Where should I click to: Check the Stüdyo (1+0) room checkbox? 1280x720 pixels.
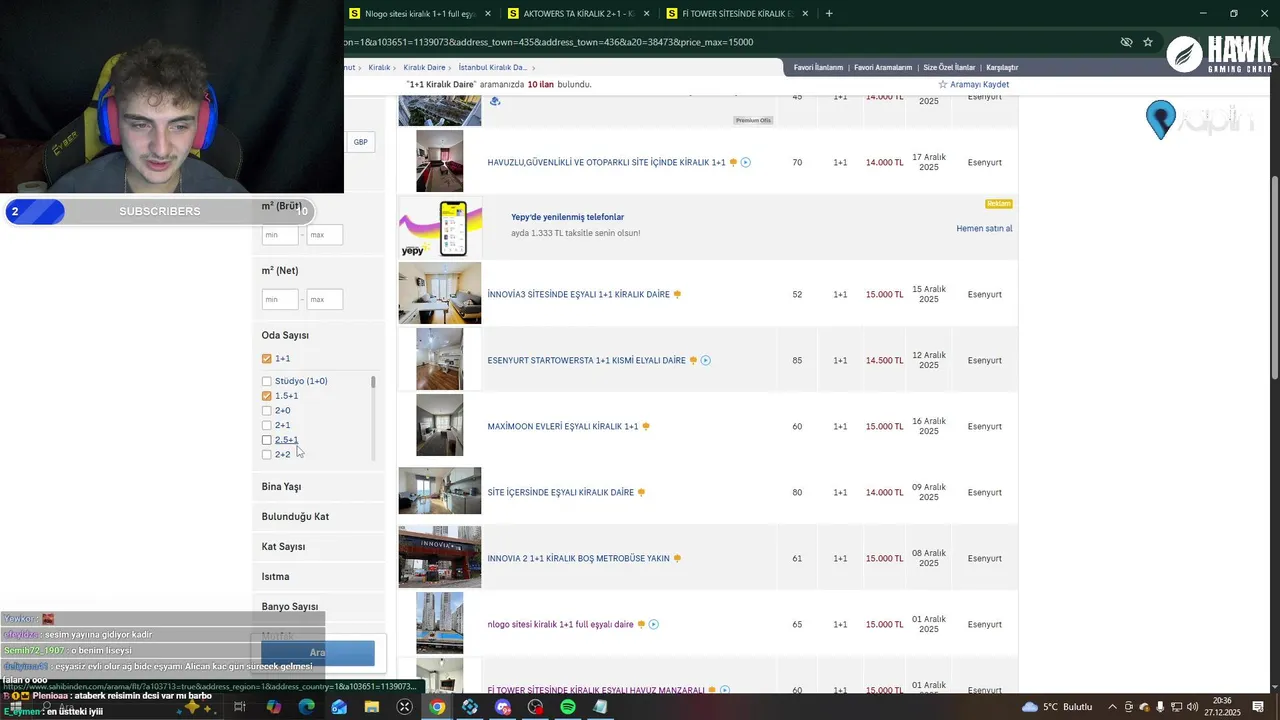(x=267, y=381)
